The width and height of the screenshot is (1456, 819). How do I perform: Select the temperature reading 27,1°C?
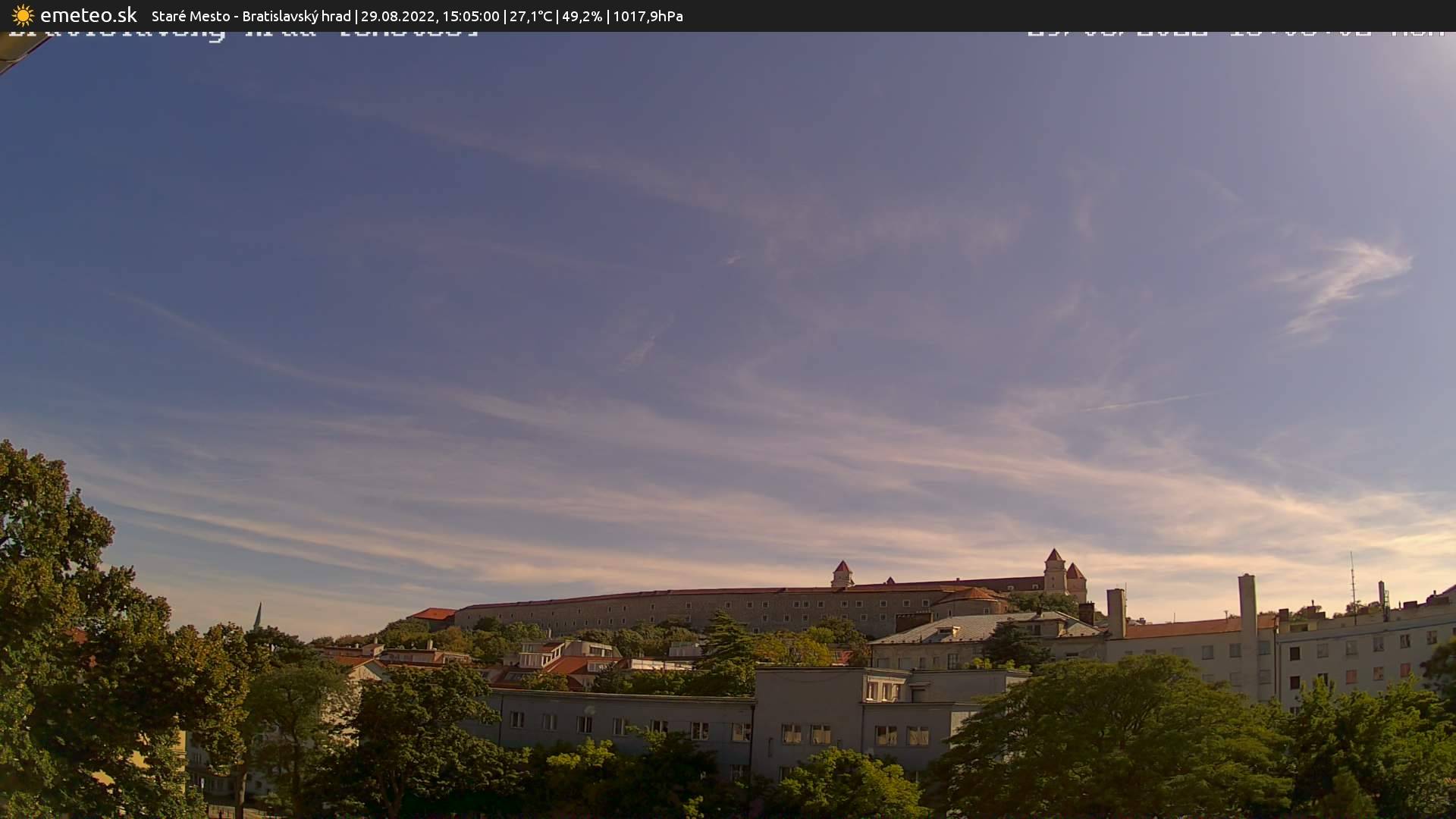(531, 15)
